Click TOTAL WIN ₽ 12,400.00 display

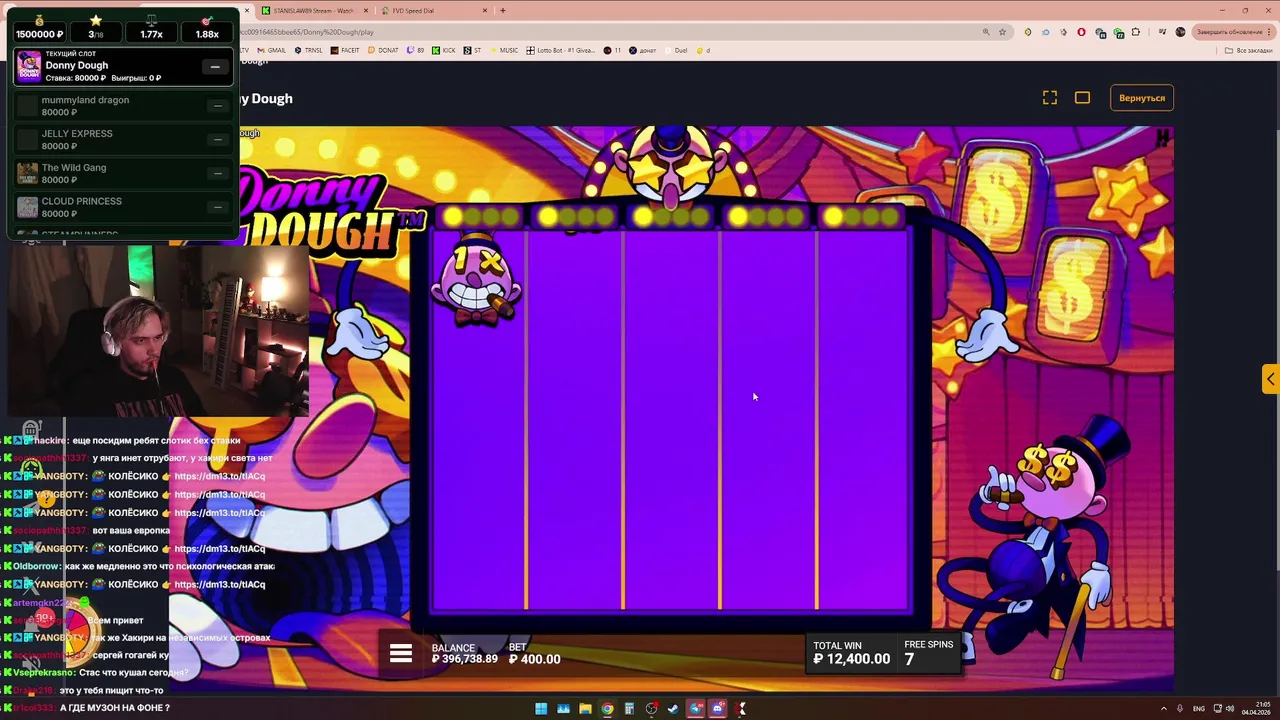pos(851,653)
